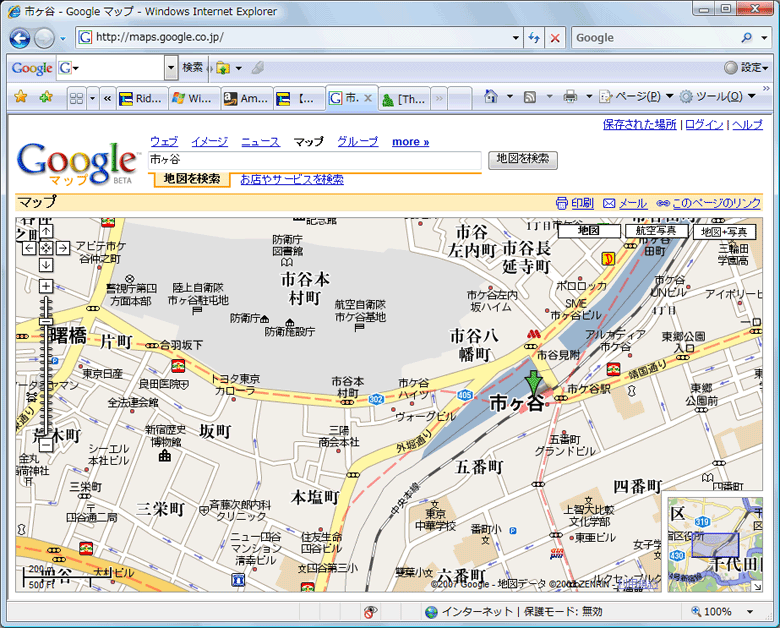
Task: Expand the address bar URL dropdown
Action: click(516, 38)
